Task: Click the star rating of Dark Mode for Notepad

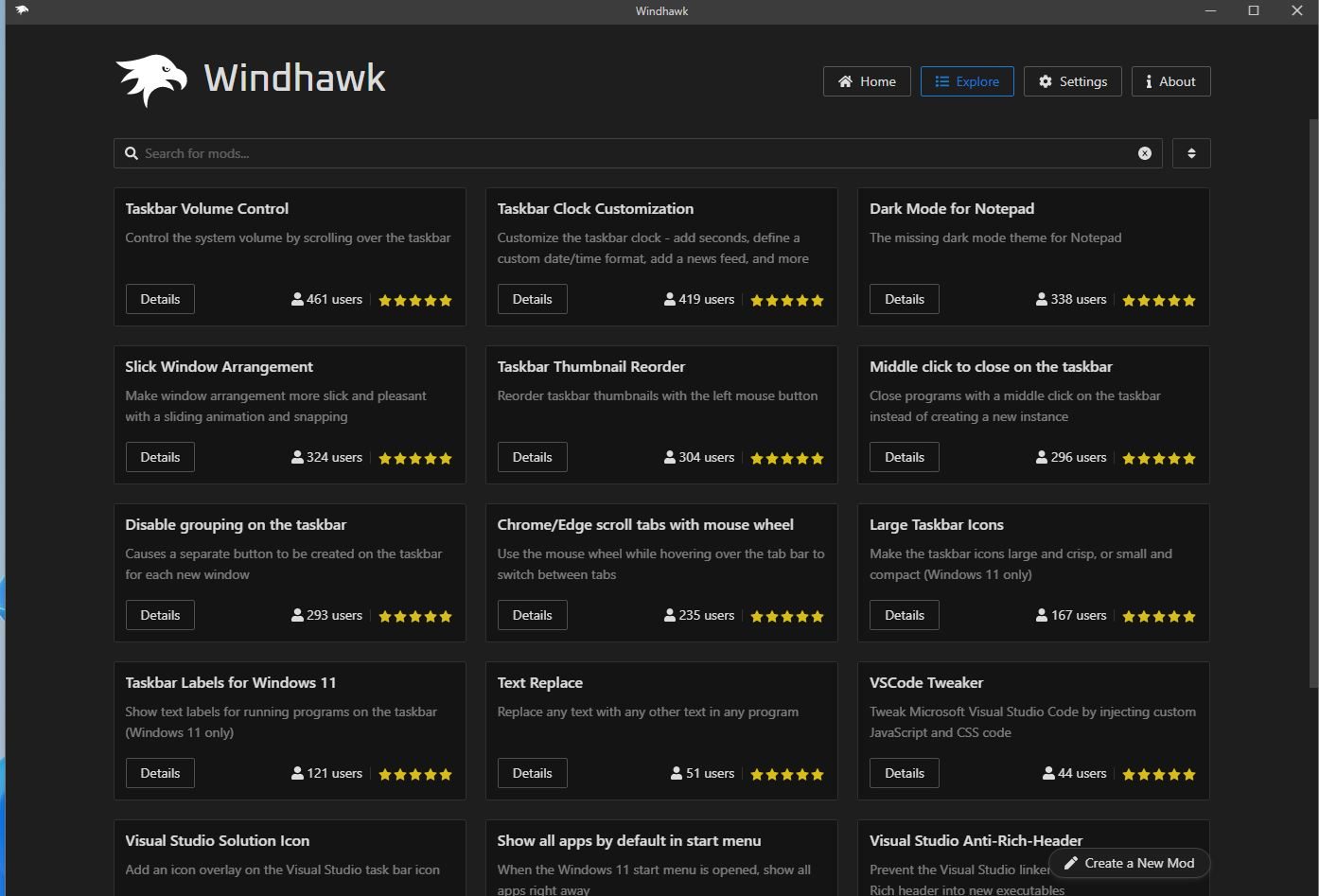Action: point(1159,300)
